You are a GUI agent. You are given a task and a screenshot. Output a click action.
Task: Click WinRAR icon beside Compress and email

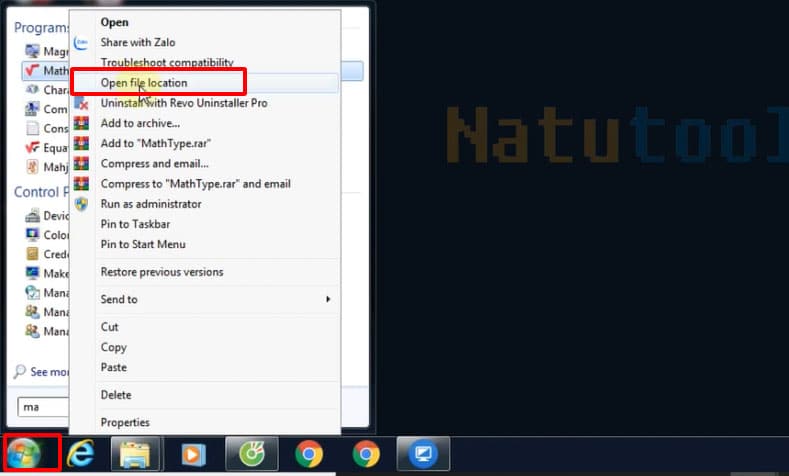pos(81,164)
